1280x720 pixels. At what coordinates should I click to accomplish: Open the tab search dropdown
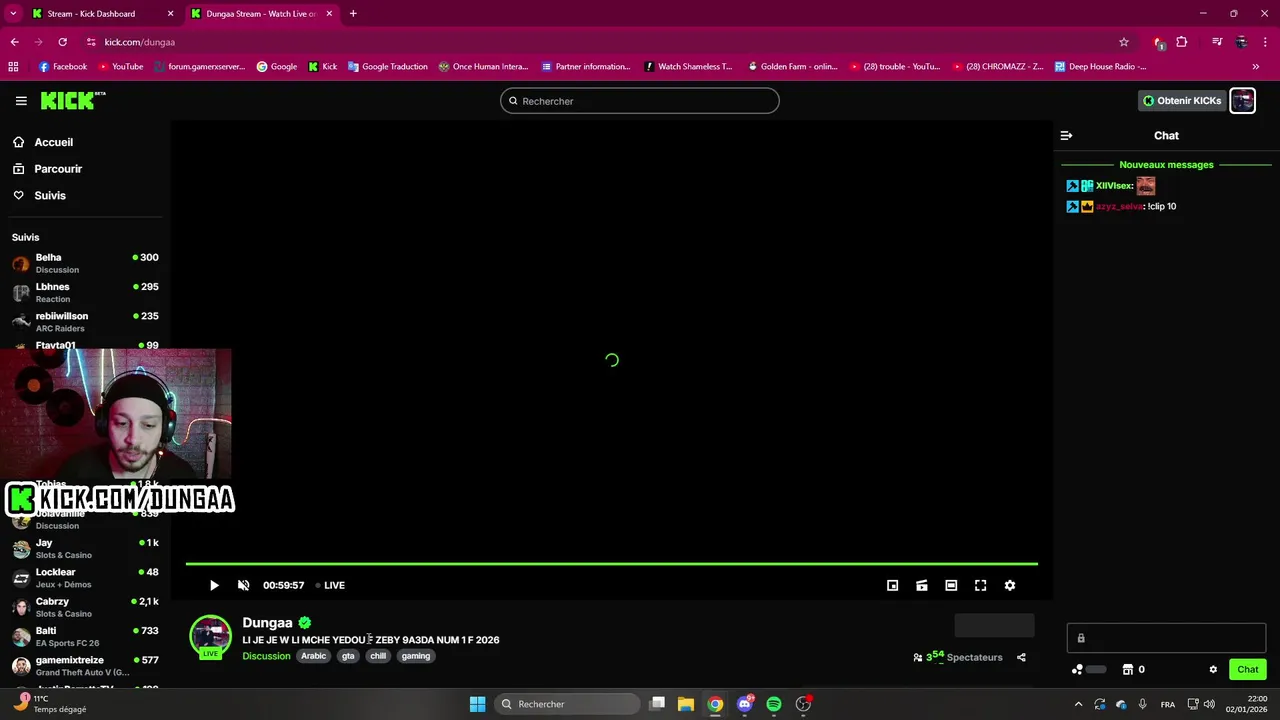pos(13,14)
